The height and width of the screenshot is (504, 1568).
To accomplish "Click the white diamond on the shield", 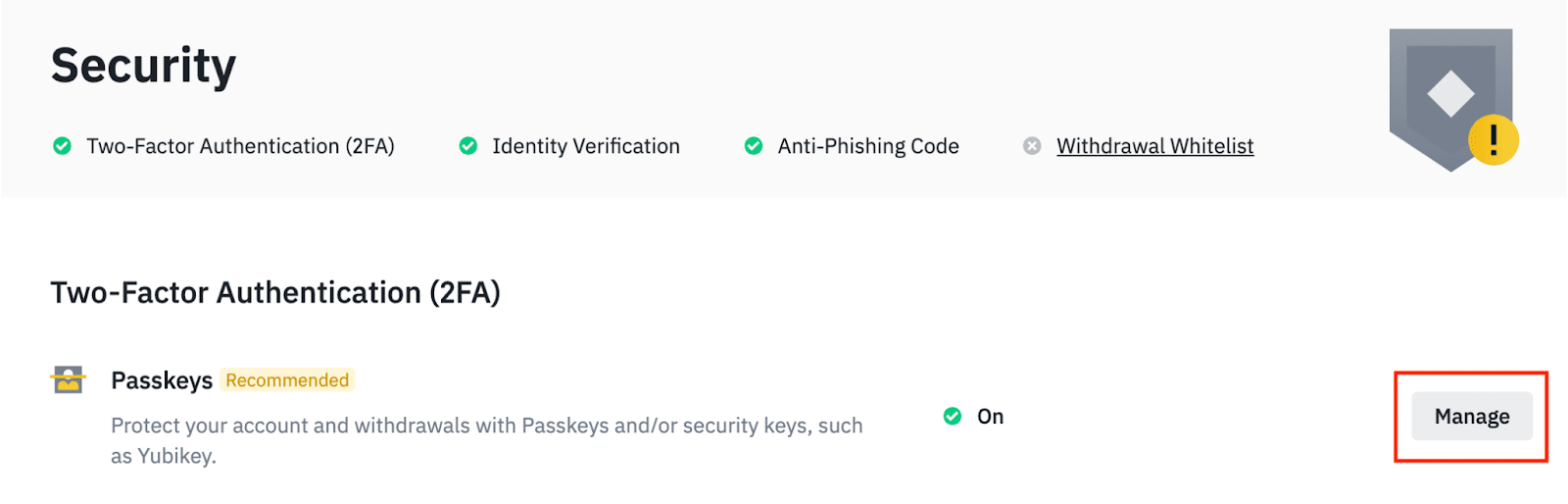I will click(x=1450, y=94).
